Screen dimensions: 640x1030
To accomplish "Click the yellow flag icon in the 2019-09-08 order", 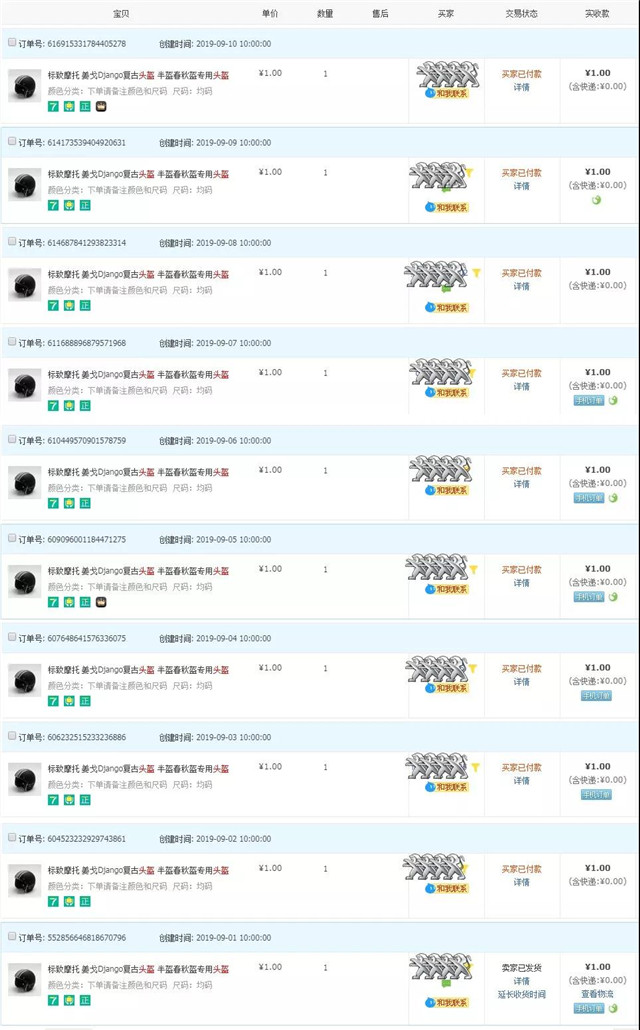I will [476, 272].
